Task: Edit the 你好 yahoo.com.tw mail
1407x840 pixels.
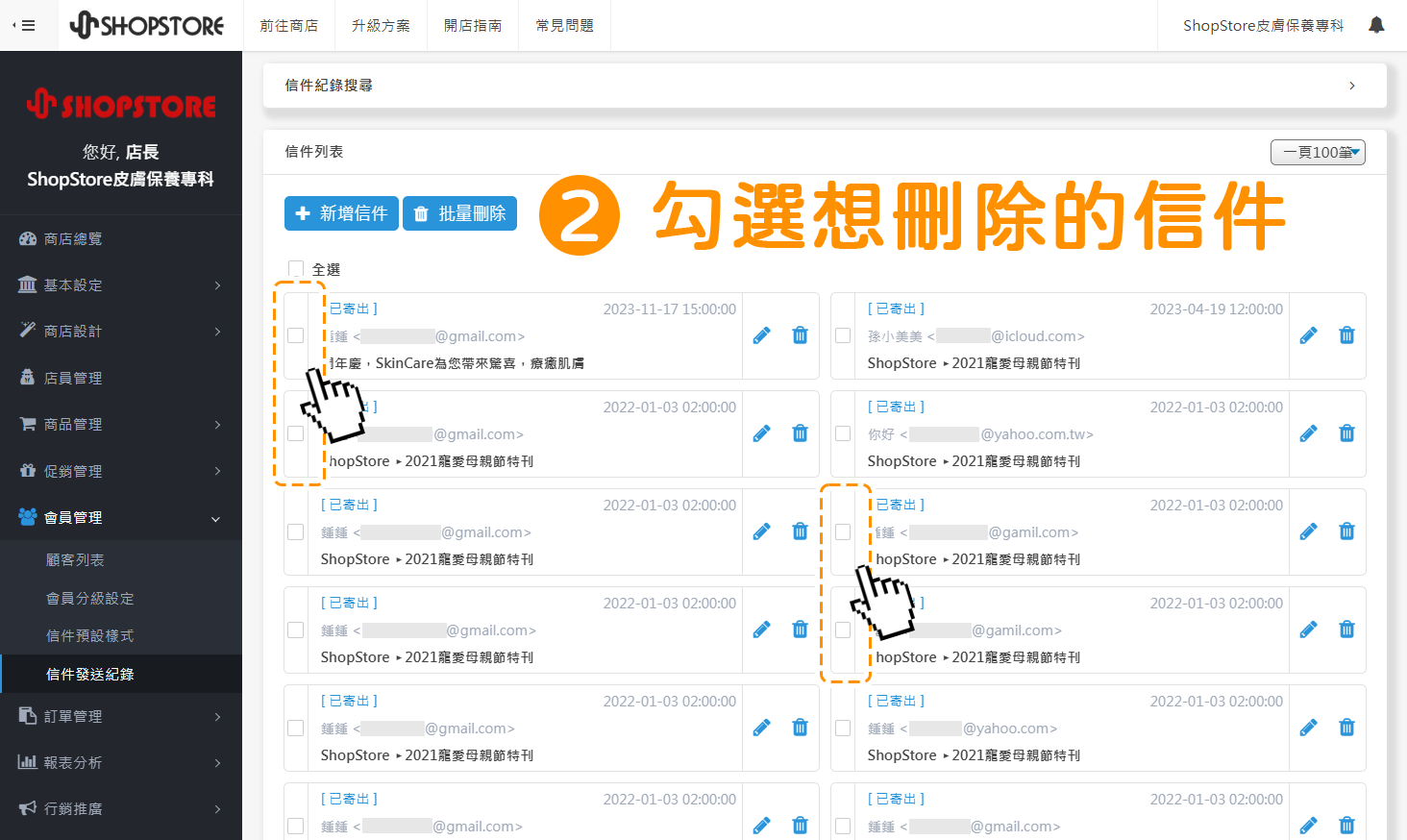Action: pyautogui.click(x=1308, y=433)
